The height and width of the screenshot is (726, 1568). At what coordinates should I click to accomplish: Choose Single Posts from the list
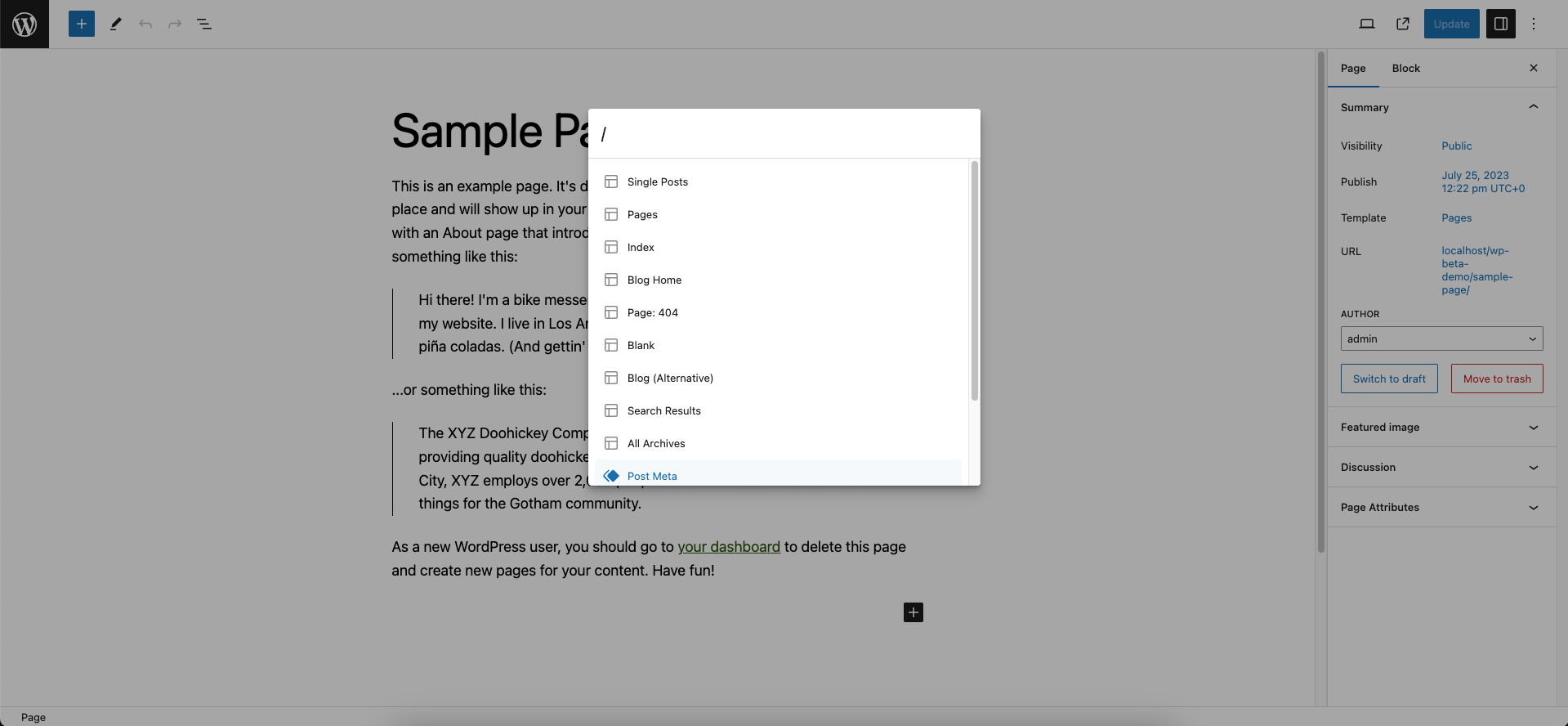pos(778,181)
